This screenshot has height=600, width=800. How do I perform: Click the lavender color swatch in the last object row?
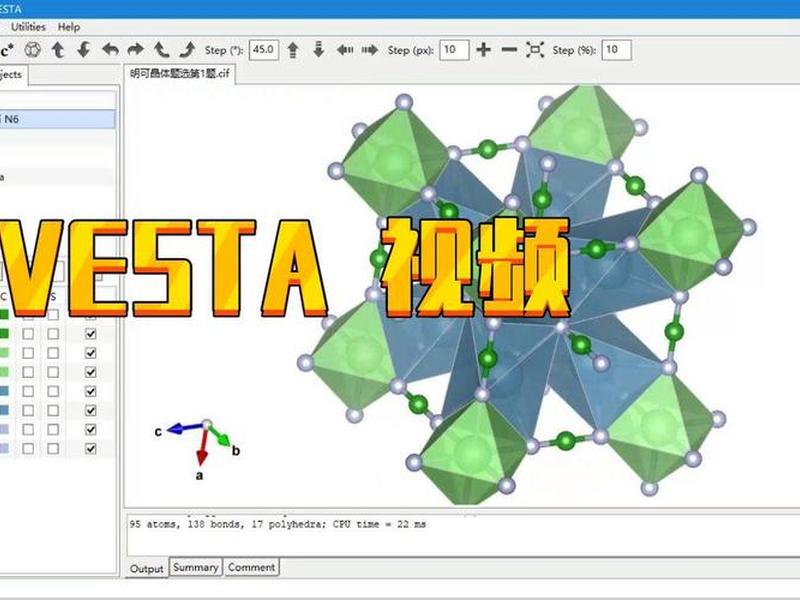tap(4, 449)
